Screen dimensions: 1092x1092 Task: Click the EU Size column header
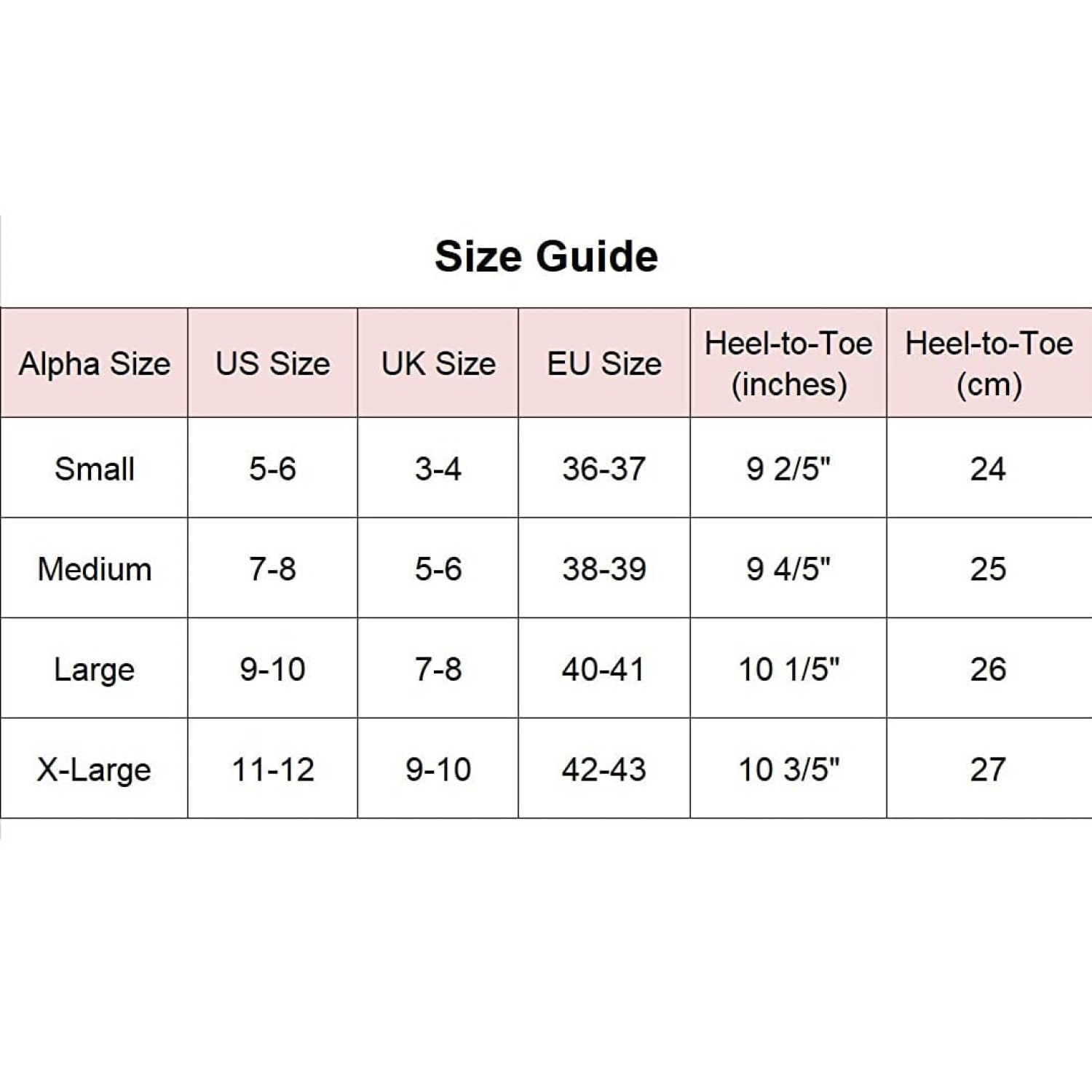604,363
